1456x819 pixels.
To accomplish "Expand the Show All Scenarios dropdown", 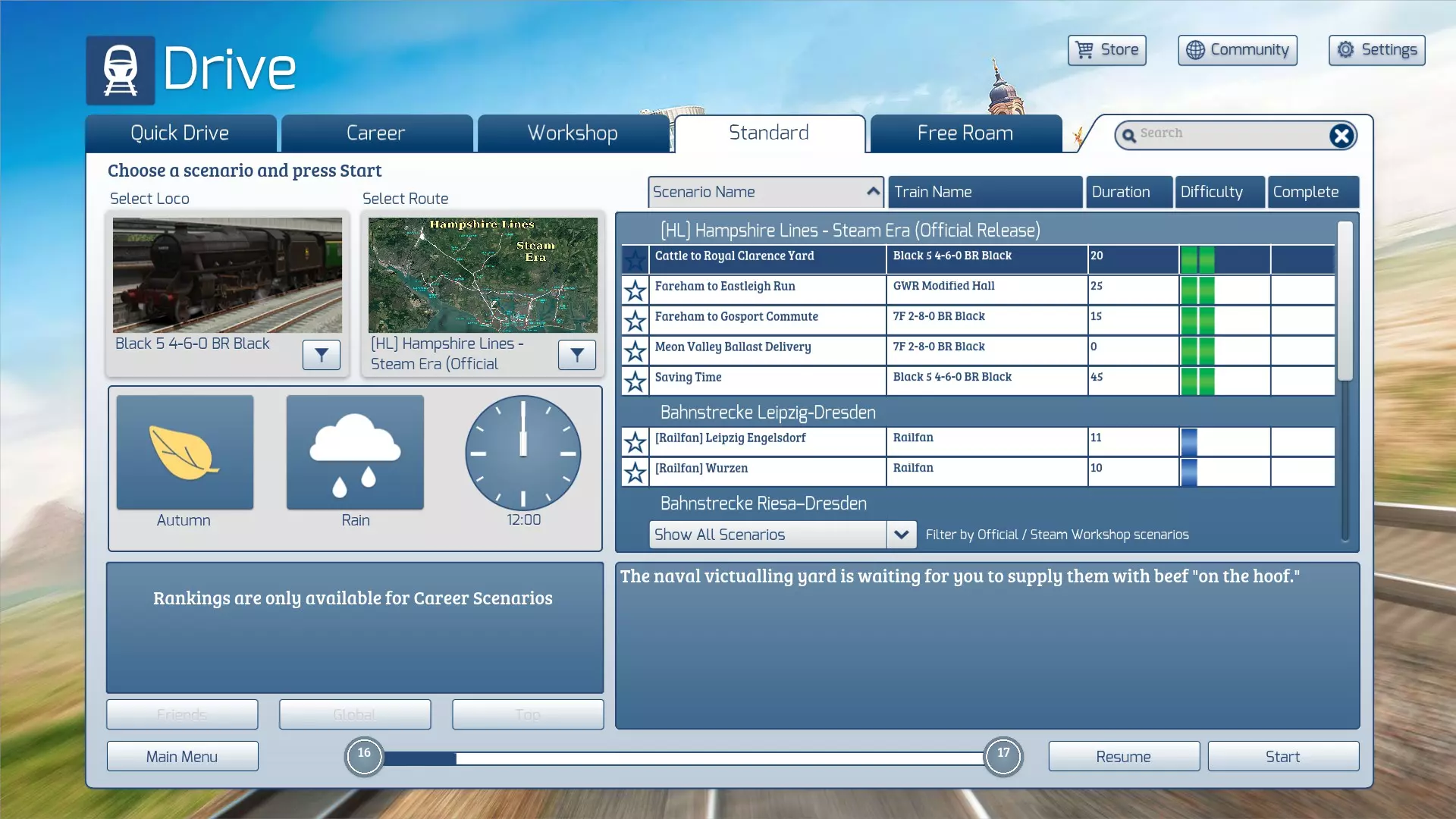I will point(901,535).
